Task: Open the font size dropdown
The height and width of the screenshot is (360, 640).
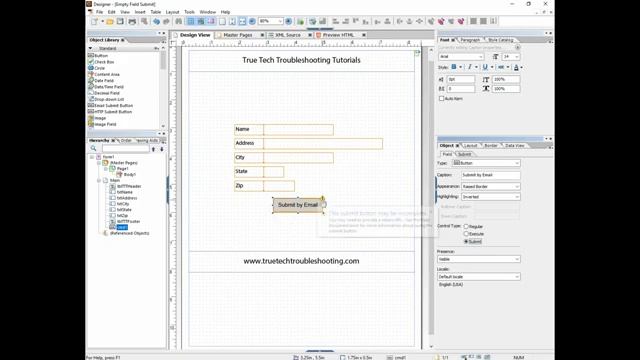Action: tap(517, 57)
